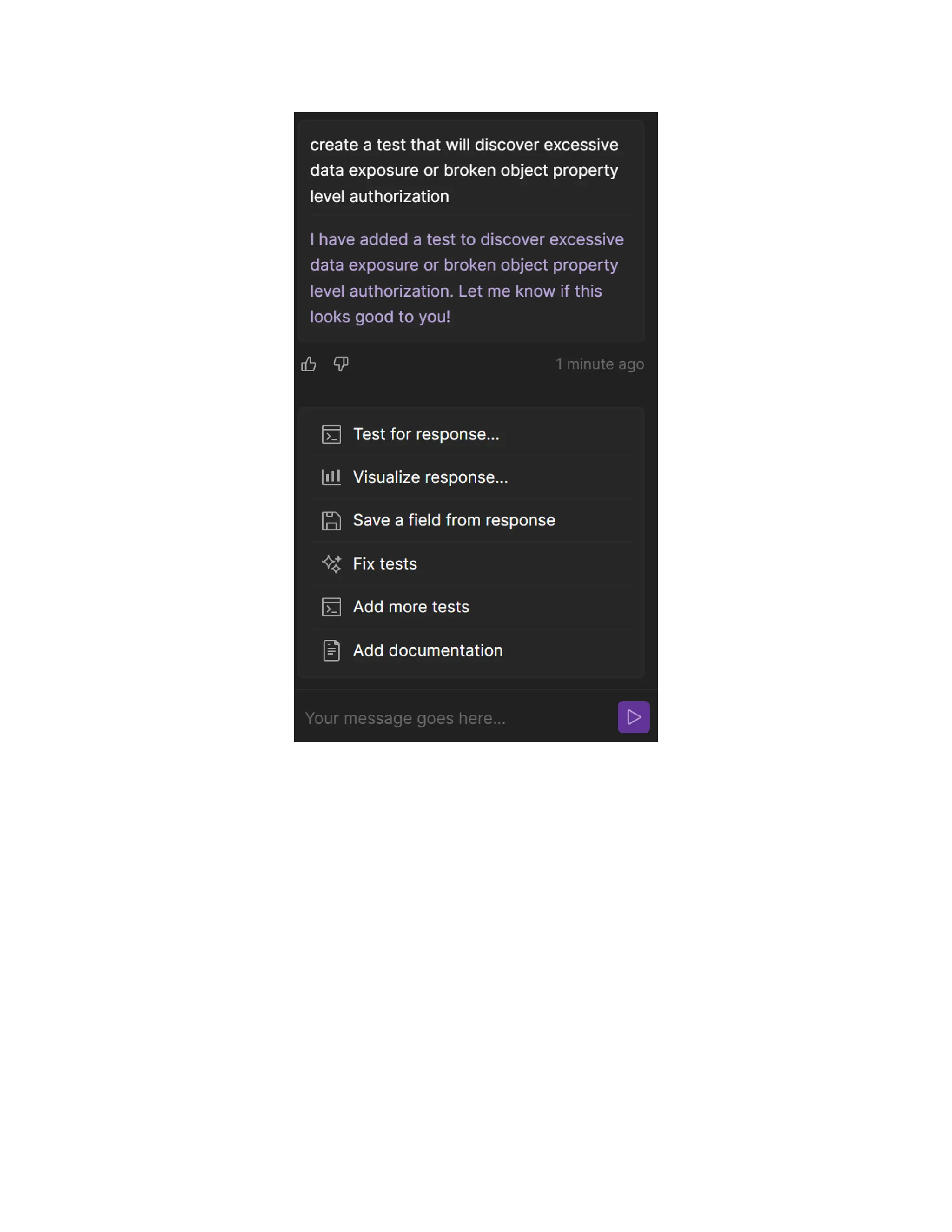This screenshot has width=952, height=1232.
Task: Select 'Save a field from response'
Action: [471, 521]
